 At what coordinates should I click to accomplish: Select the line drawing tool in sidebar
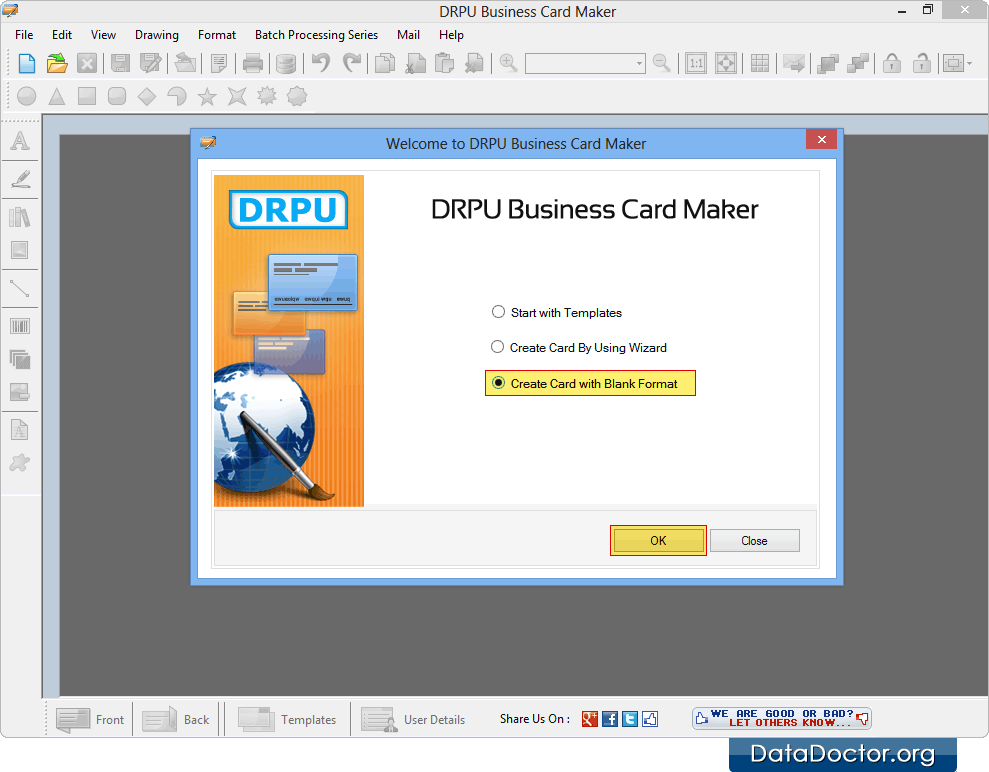(20, 288)
